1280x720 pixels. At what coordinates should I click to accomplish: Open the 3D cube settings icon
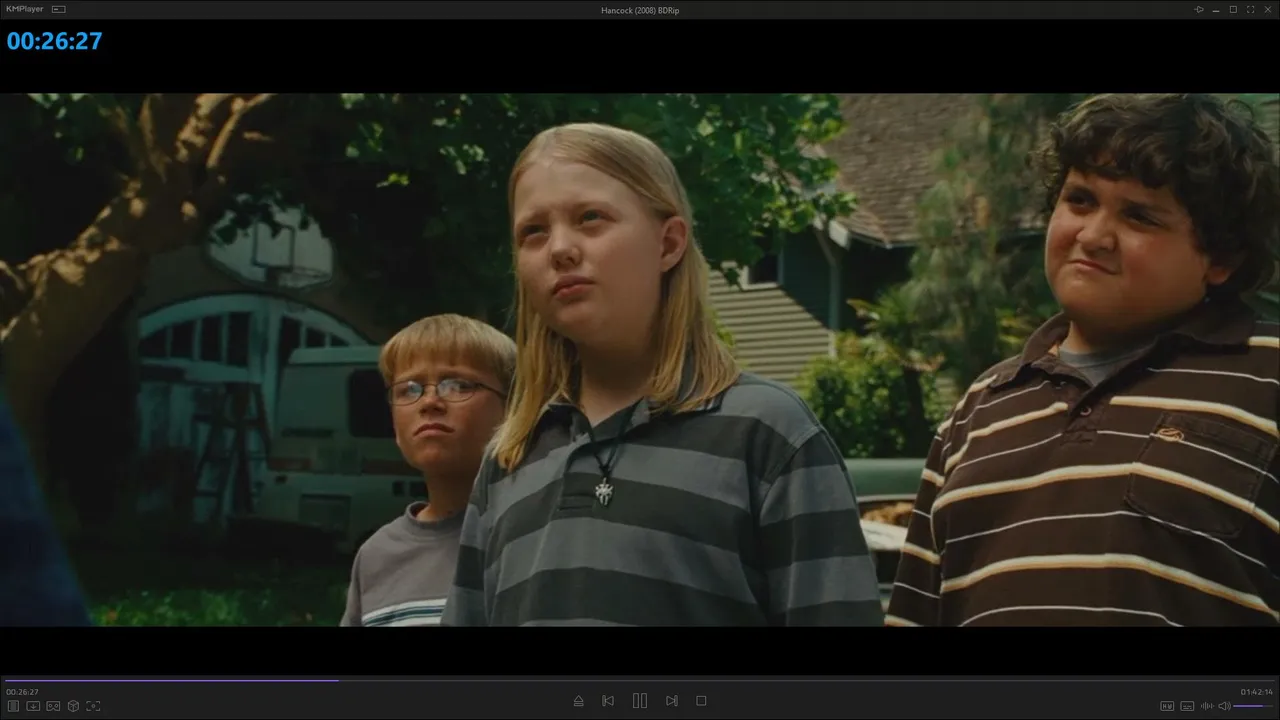[x=73, y=706]
